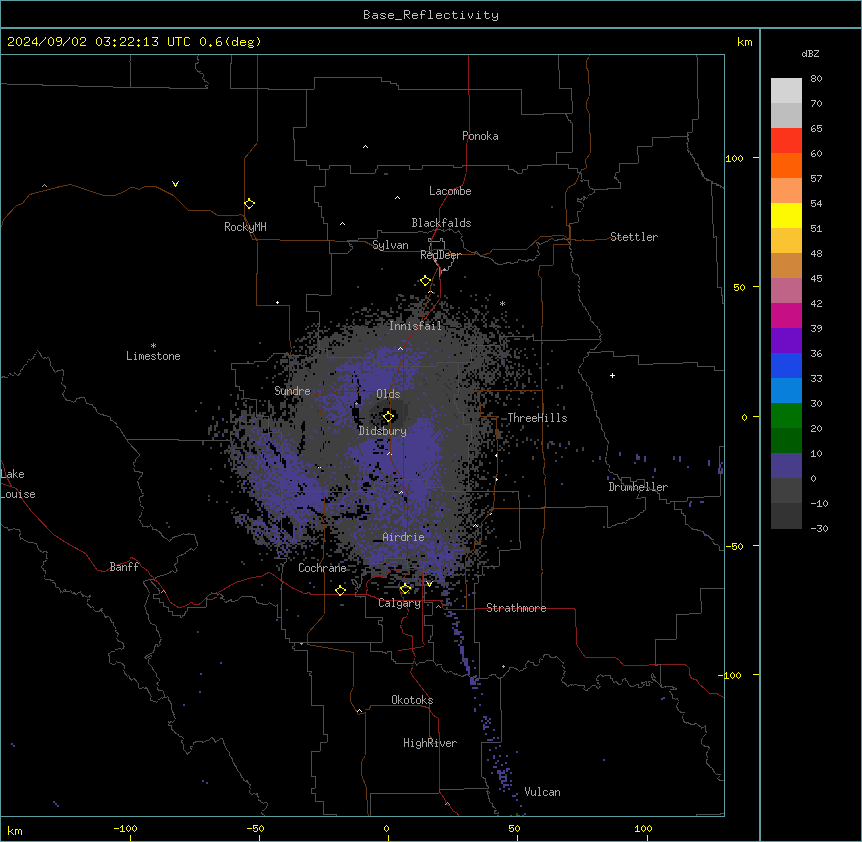The height and width of the screenshot is (842, 862).
Task: Click the Sylvan town label
Action: 390,245
